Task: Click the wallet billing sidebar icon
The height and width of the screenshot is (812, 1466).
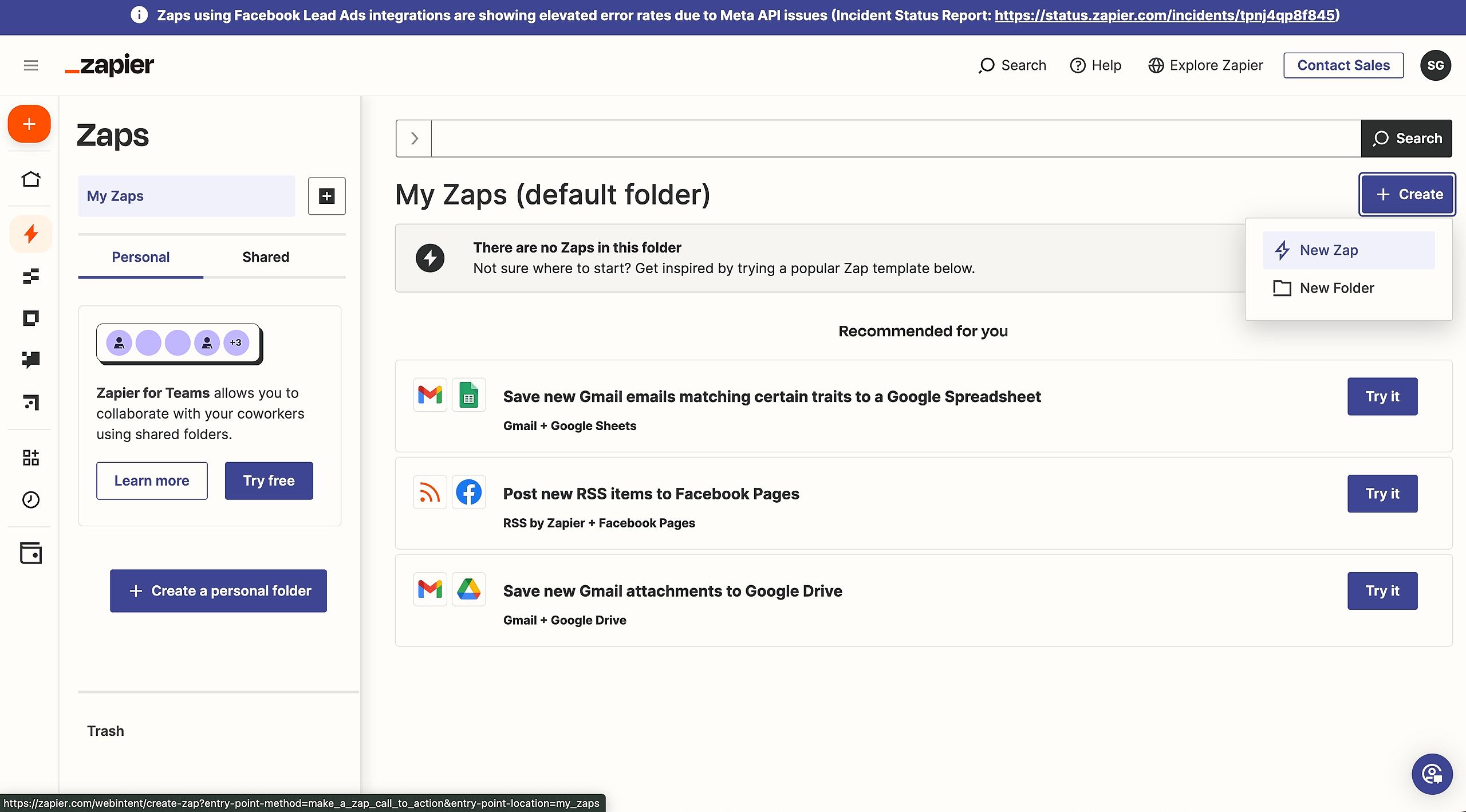Action: [x=31, y=553]
